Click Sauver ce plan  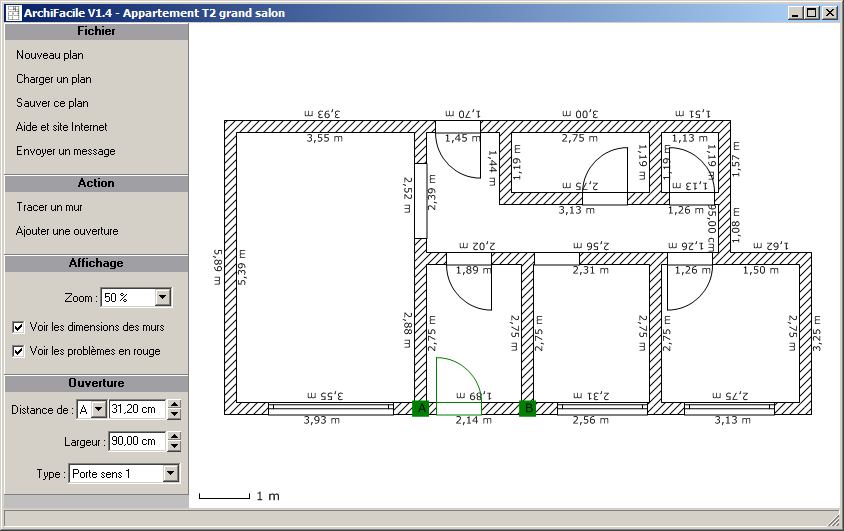pos(52,103)
